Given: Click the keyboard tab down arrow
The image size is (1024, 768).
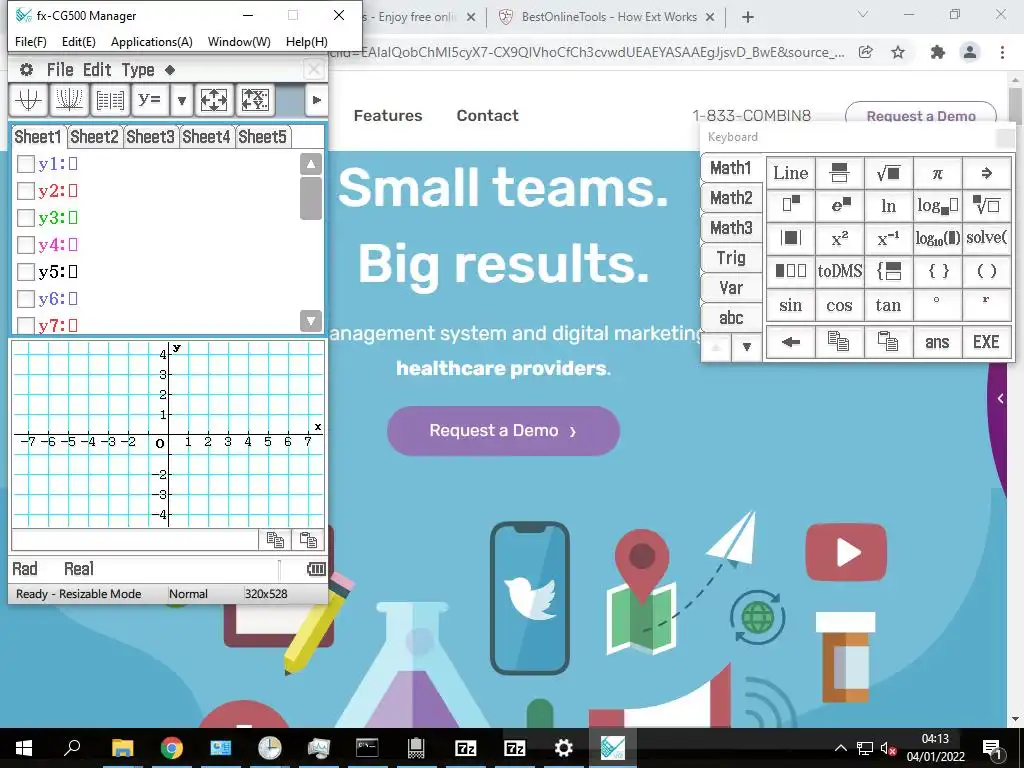Looking at the screenshot, I should coord(747,347).
